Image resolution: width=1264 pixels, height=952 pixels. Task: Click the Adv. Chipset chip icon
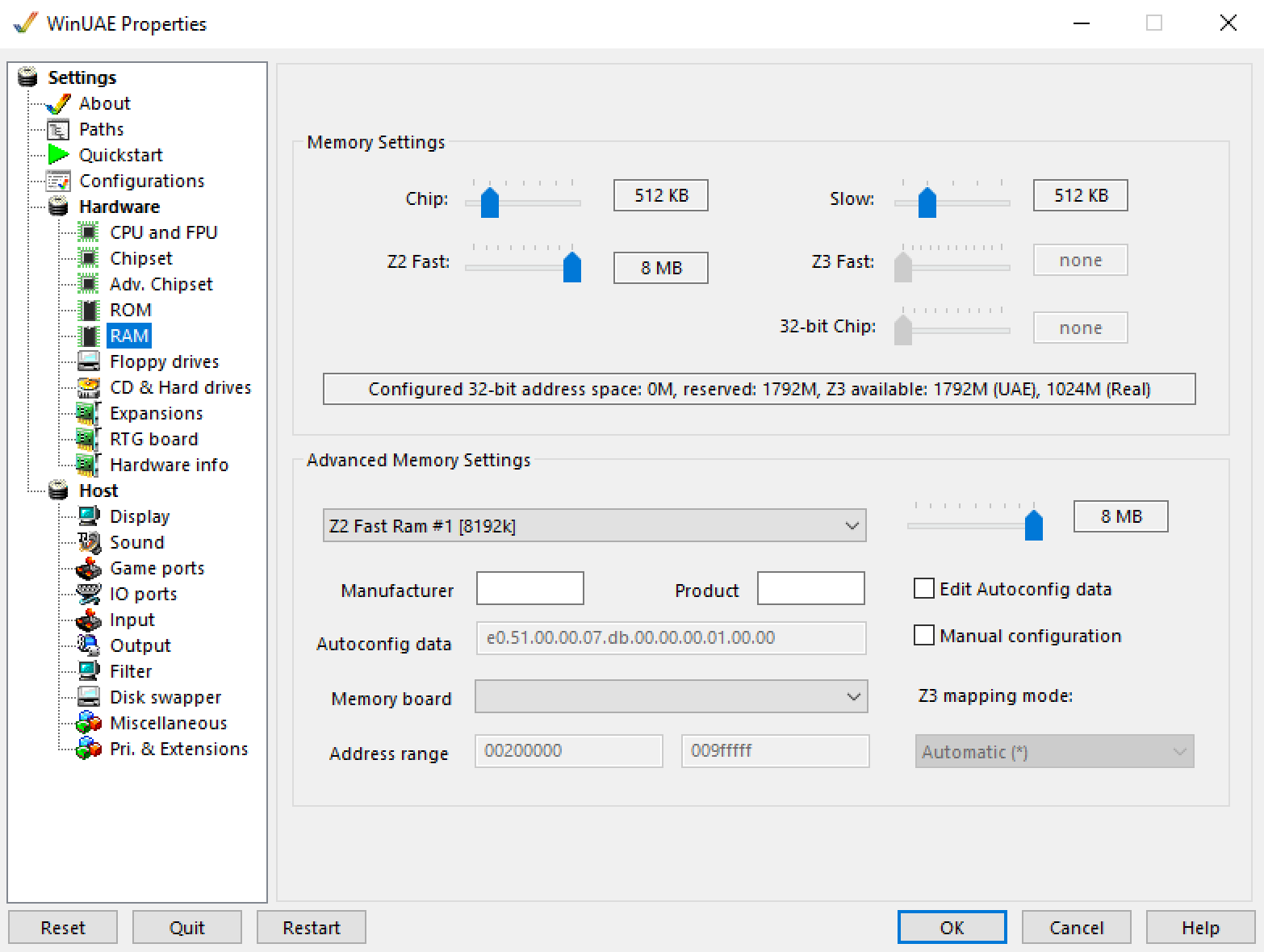click(x=89, y=284)
